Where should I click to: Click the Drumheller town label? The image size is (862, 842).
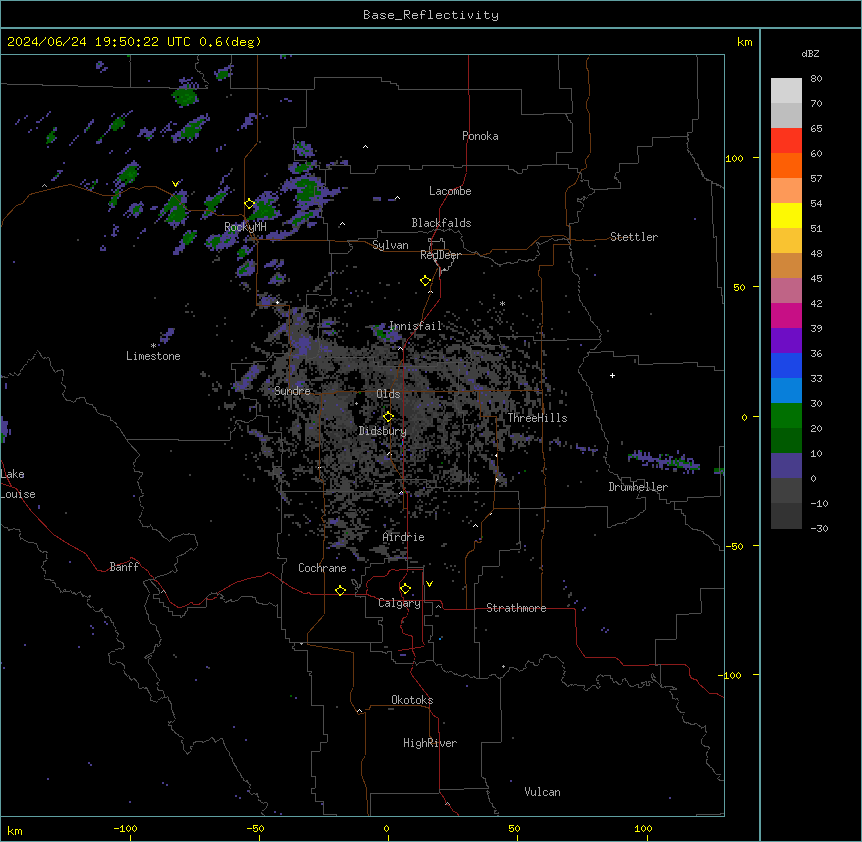click(x=638, y=487)
